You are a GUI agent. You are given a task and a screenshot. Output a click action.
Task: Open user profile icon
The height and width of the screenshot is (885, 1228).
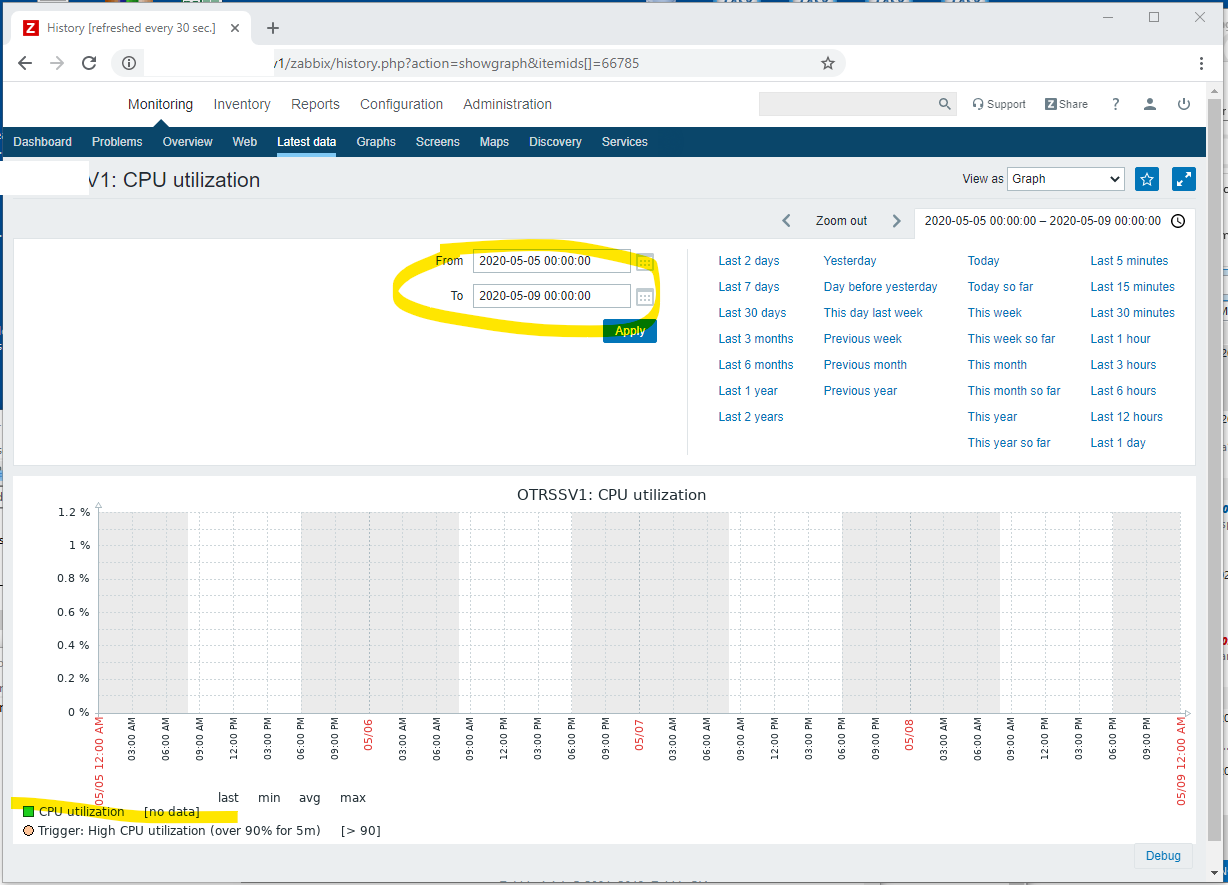click(x=1150, y=104)
